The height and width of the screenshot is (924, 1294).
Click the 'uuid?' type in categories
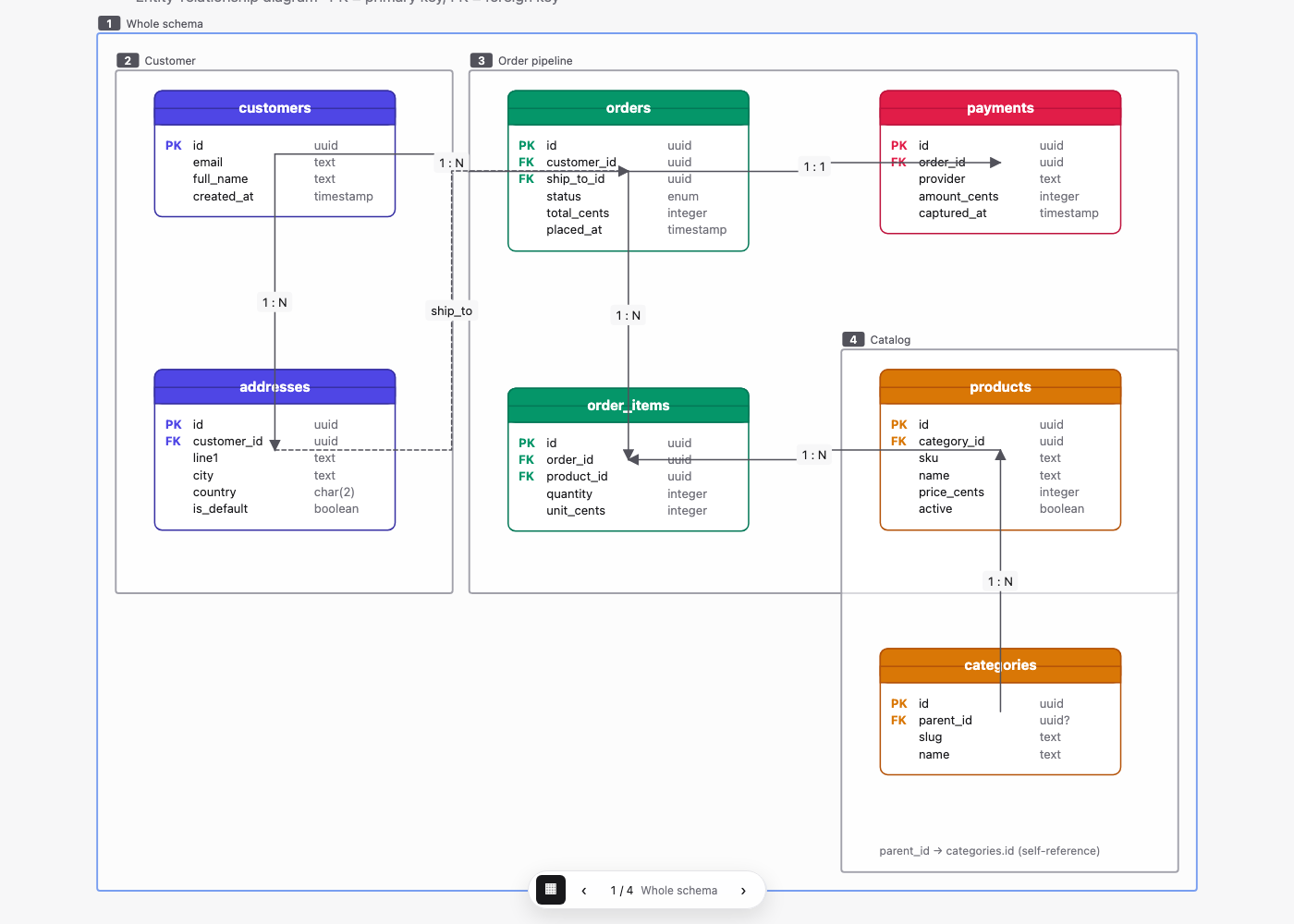click(1055, 721)
